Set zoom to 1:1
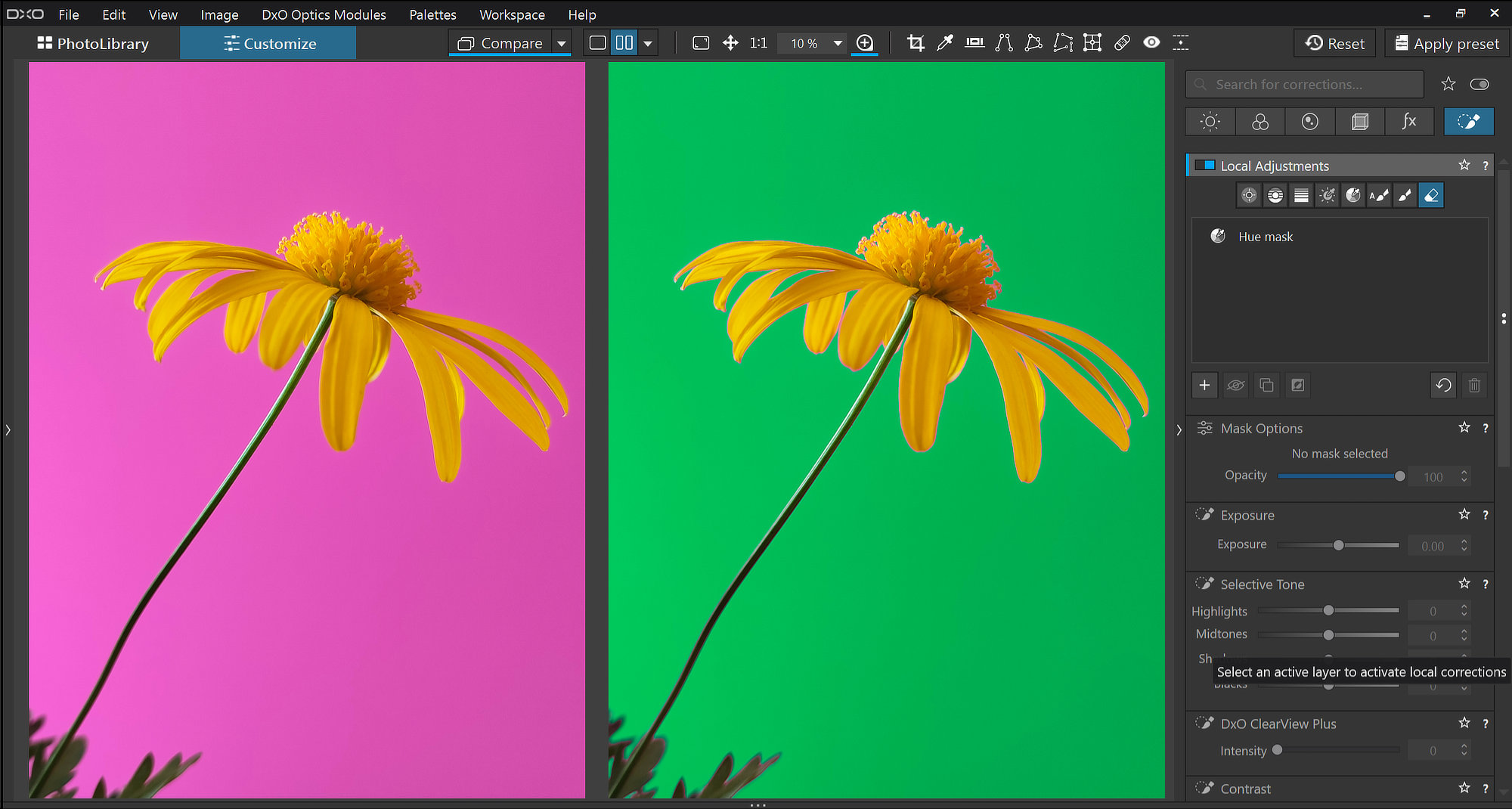Viewport: 1512px width, 809px height. click(758, 43)
